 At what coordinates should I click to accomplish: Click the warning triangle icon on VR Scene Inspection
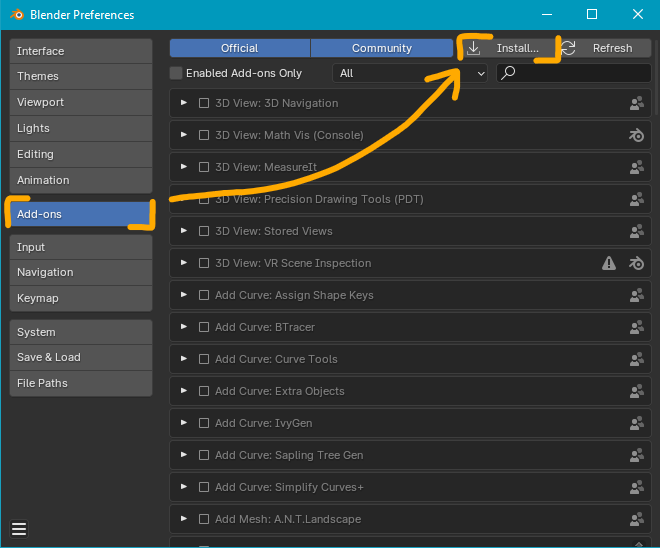pyautogui.click(x=609, y=263)
